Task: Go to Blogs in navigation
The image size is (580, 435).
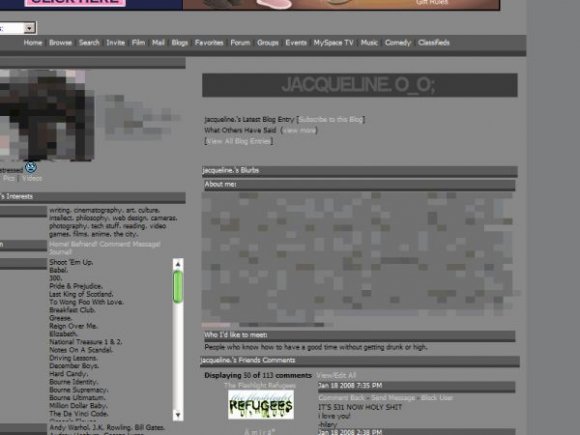Action: 180,43
